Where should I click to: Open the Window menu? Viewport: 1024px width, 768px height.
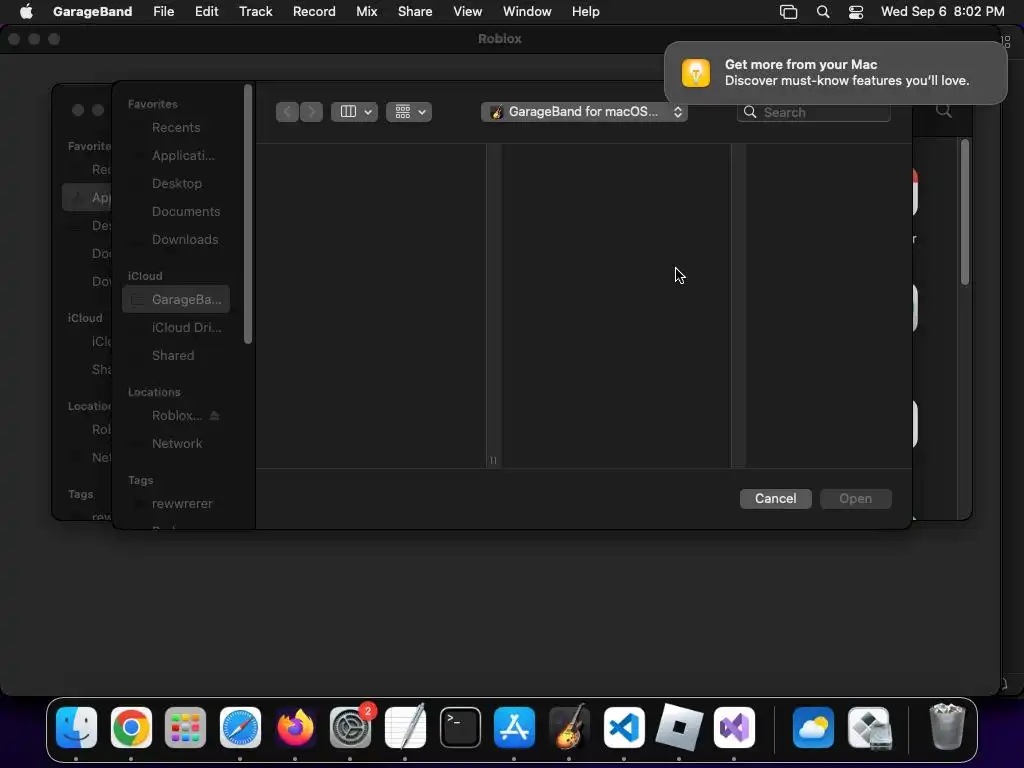pos(527,11)
